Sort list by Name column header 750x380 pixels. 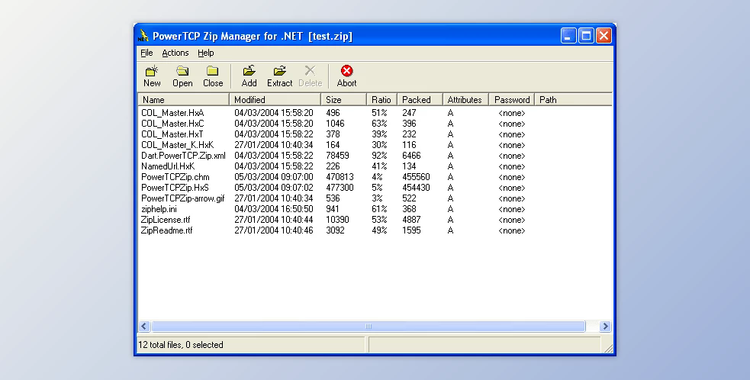pyautogui.click(x=184, y=100)
